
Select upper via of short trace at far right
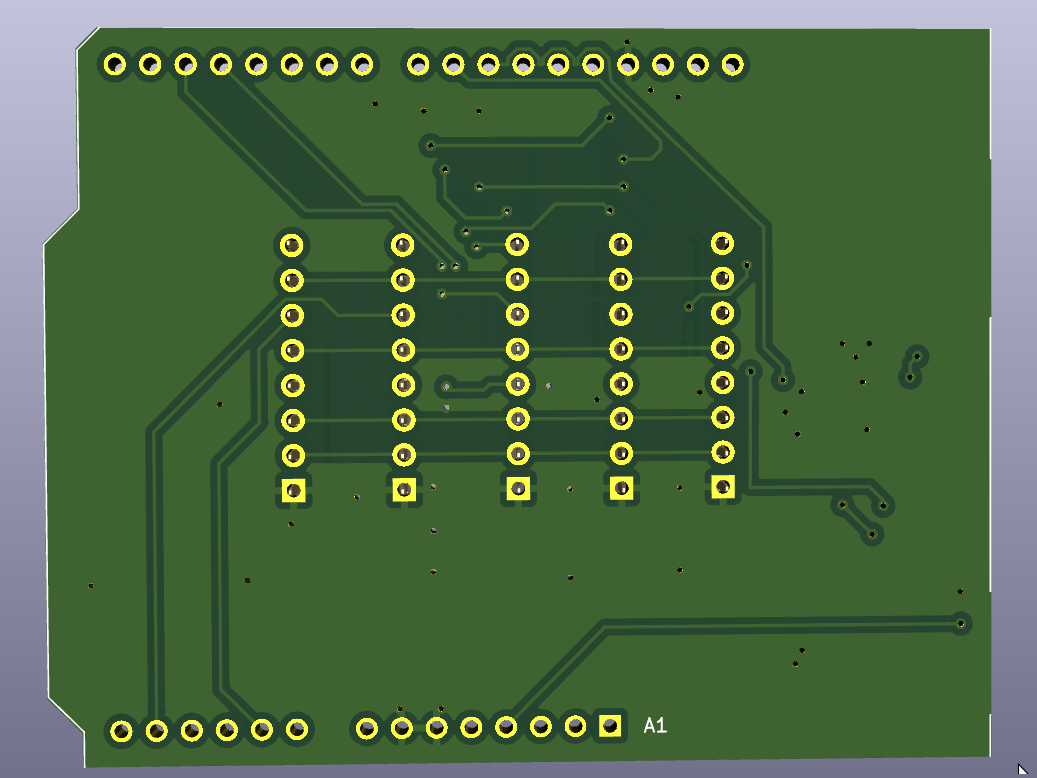916,356
